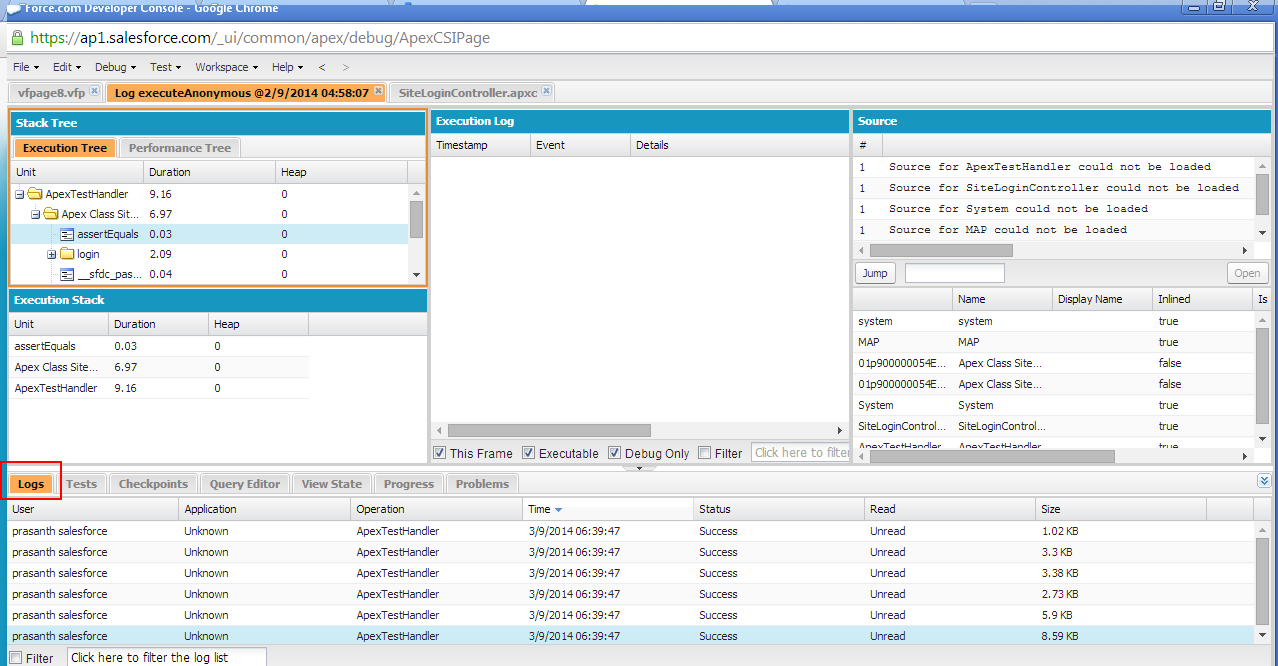Open the Progress tab
The image size is (1278, 666).
409,484
